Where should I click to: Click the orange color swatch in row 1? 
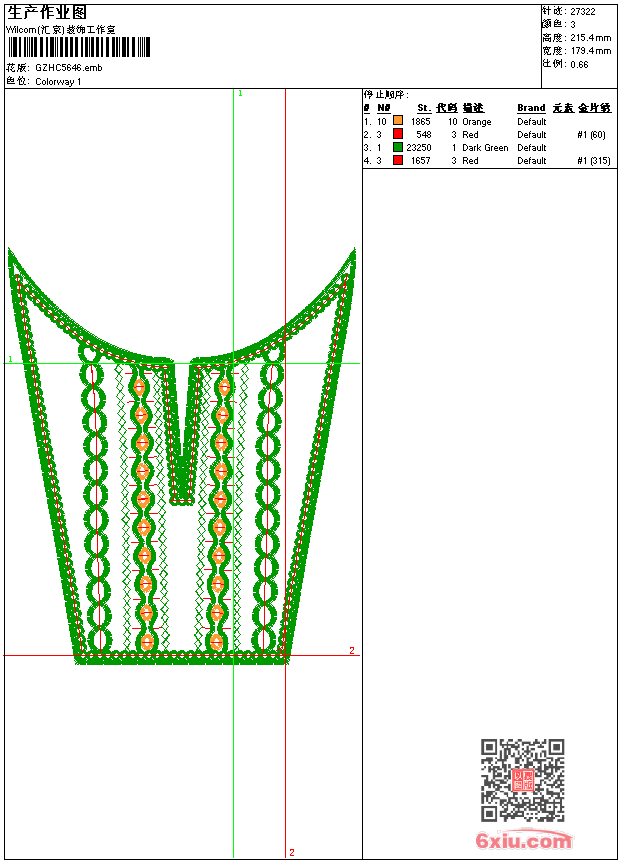tap(398, 122)
